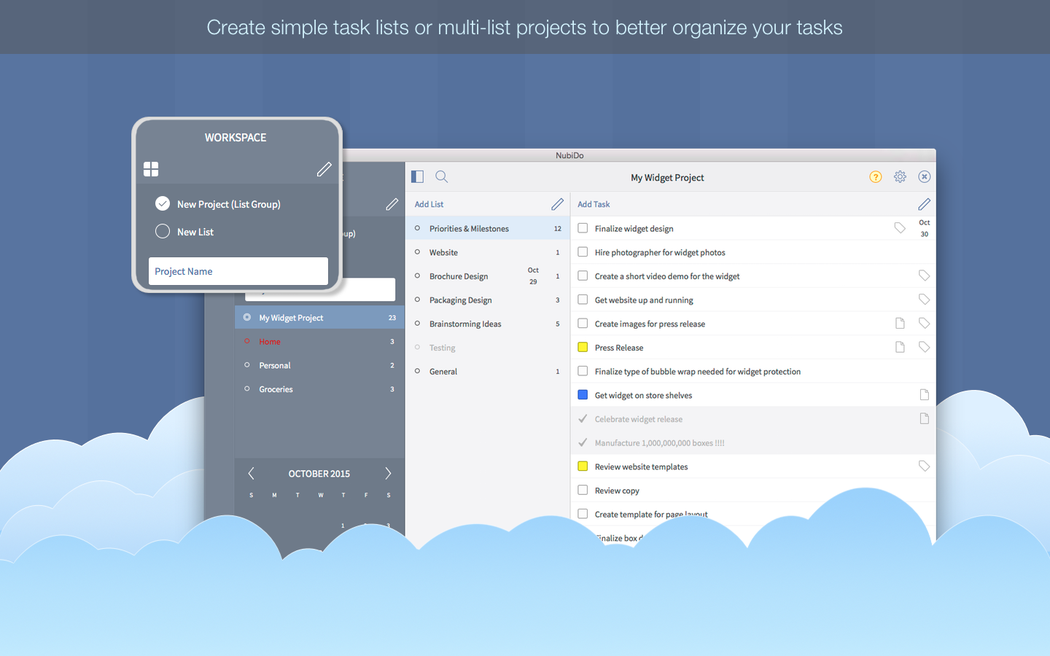Image resolution: width=1050 pixels, height=656 pixels.
Task: Open help via yellow question mark icon
Action: pyautogui.click(x=875, y=177)
